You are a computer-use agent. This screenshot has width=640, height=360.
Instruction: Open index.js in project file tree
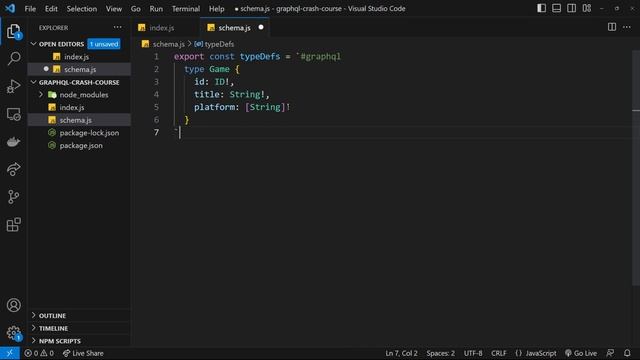point(79,107)
